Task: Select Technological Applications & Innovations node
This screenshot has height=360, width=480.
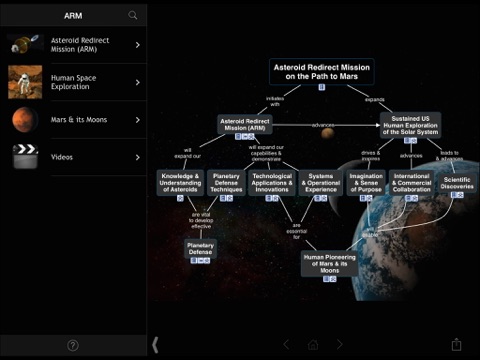Action: tap(272, 183)
